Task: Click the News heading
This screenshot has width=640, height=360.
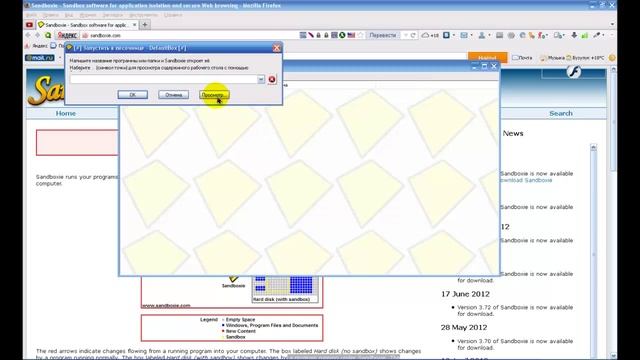Action: click(513, 133)
